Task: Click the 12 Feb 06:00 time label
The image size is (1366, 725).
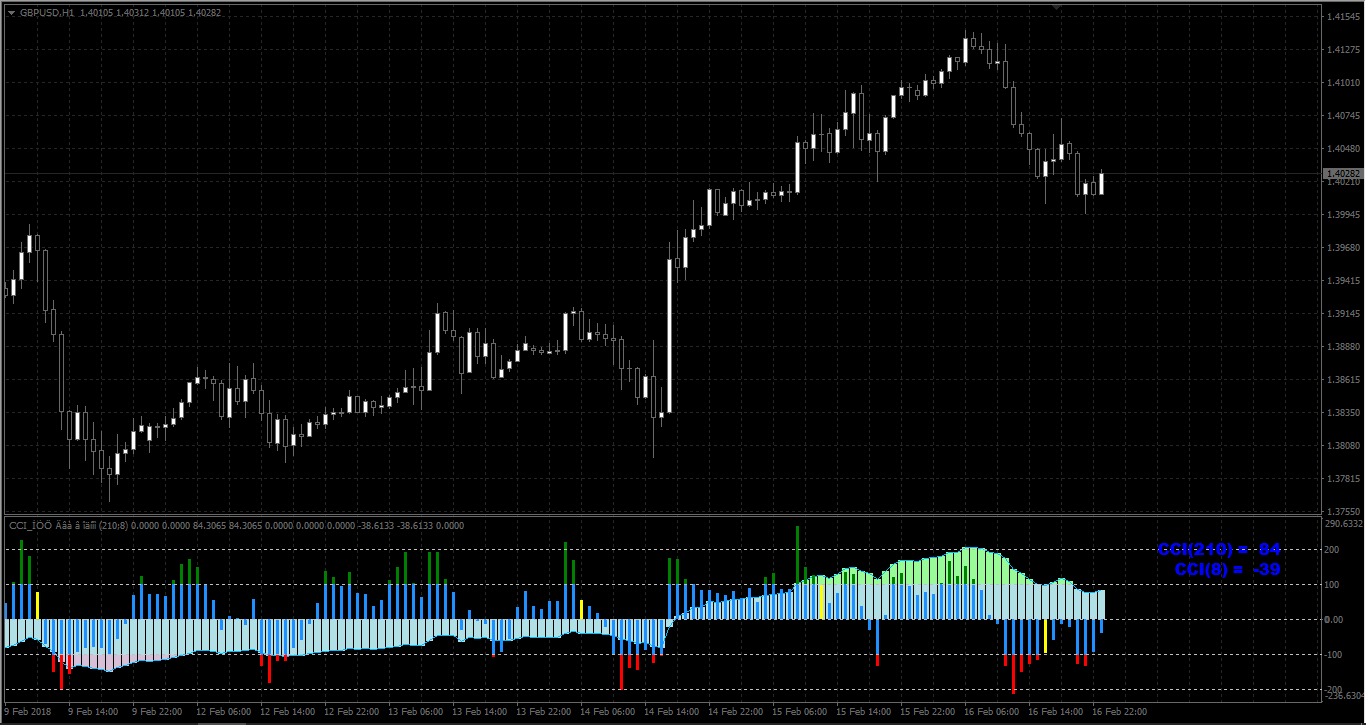Action: [x=222, y=712]
